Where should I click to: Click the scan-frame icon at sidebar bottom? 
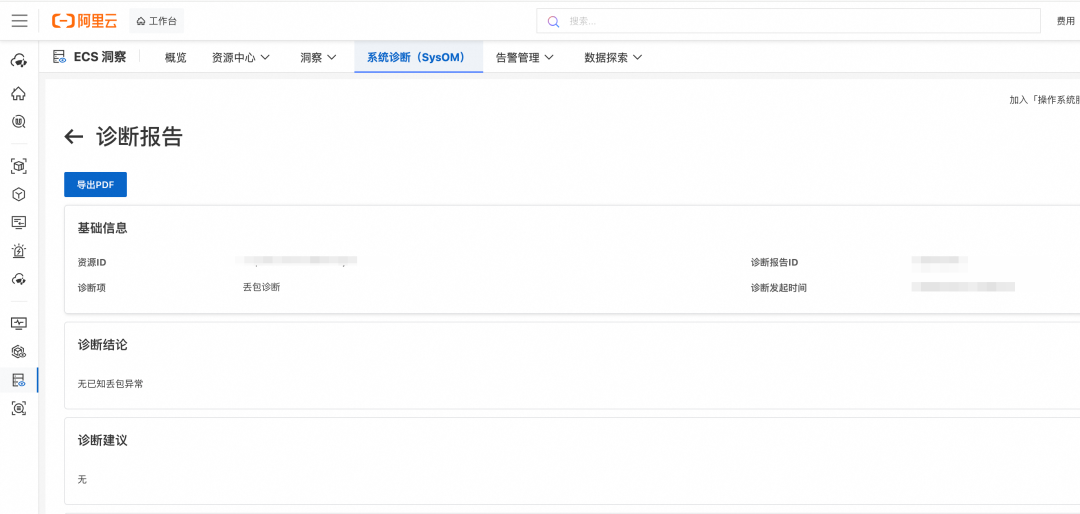pyautogui.click(x=19, y=408)
